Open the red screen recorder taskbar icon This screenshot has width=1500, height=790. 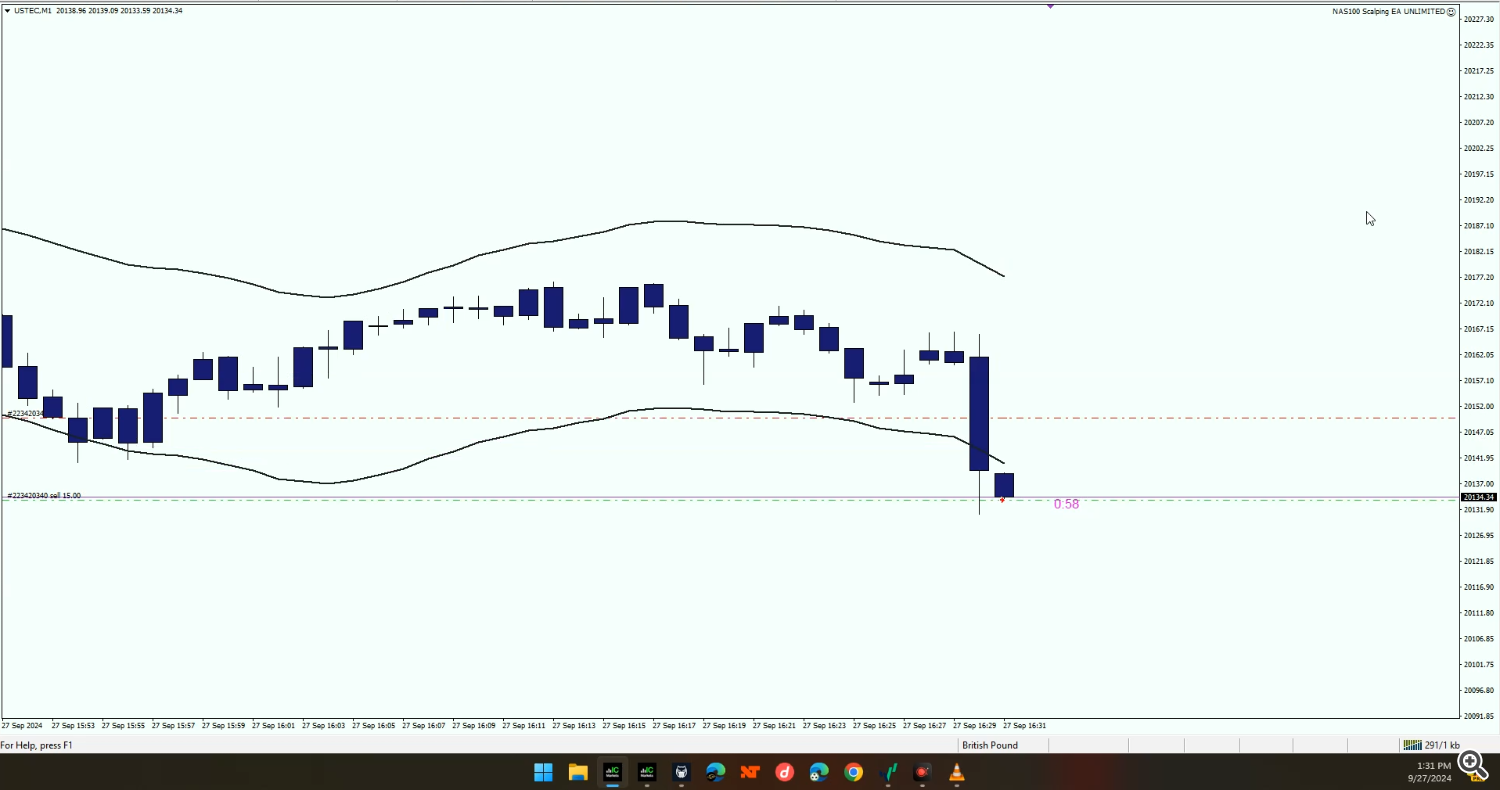[922, 772]
